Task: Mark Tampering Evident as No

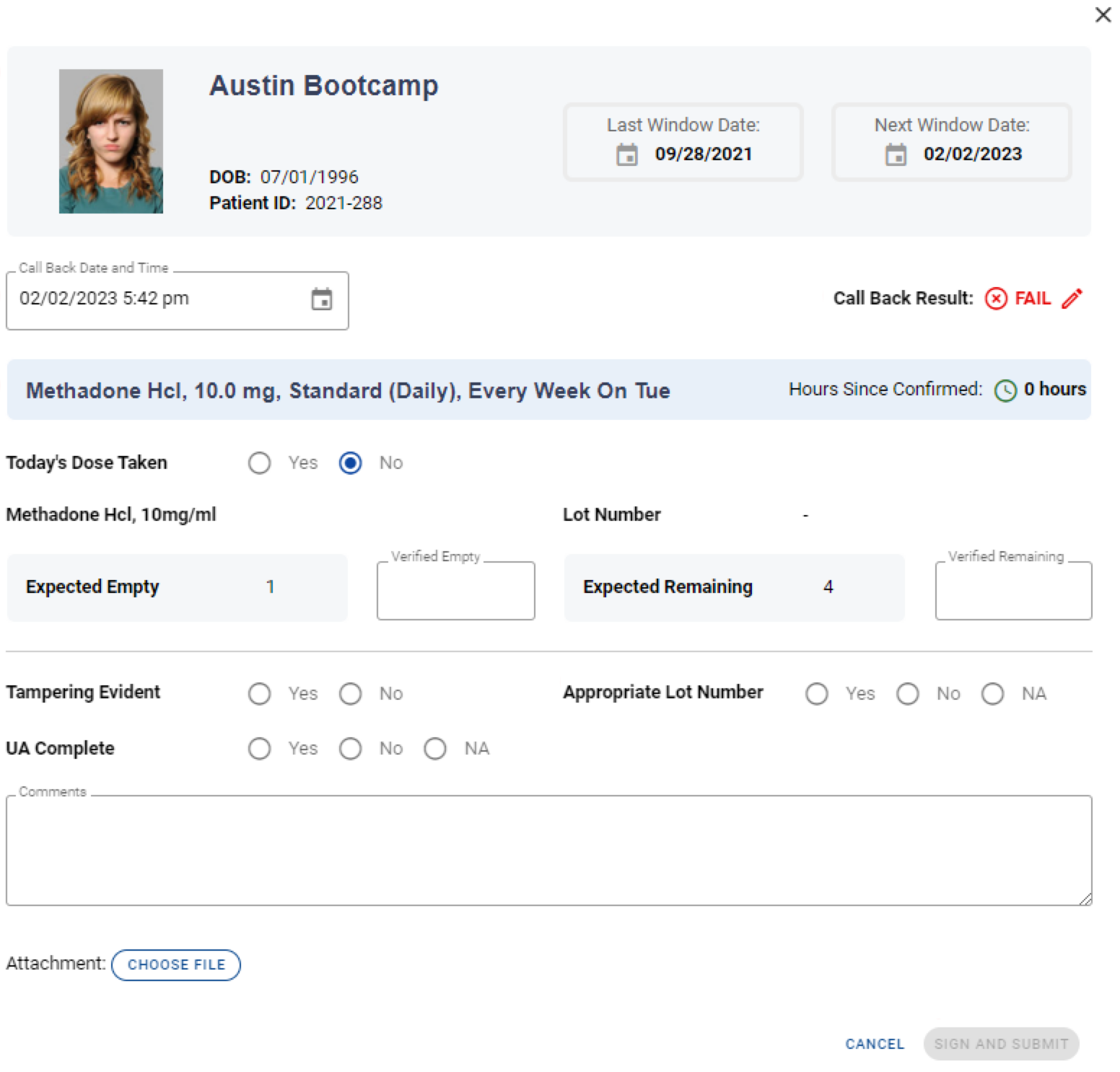Action: pyautogui.click(x=351, y=694)
